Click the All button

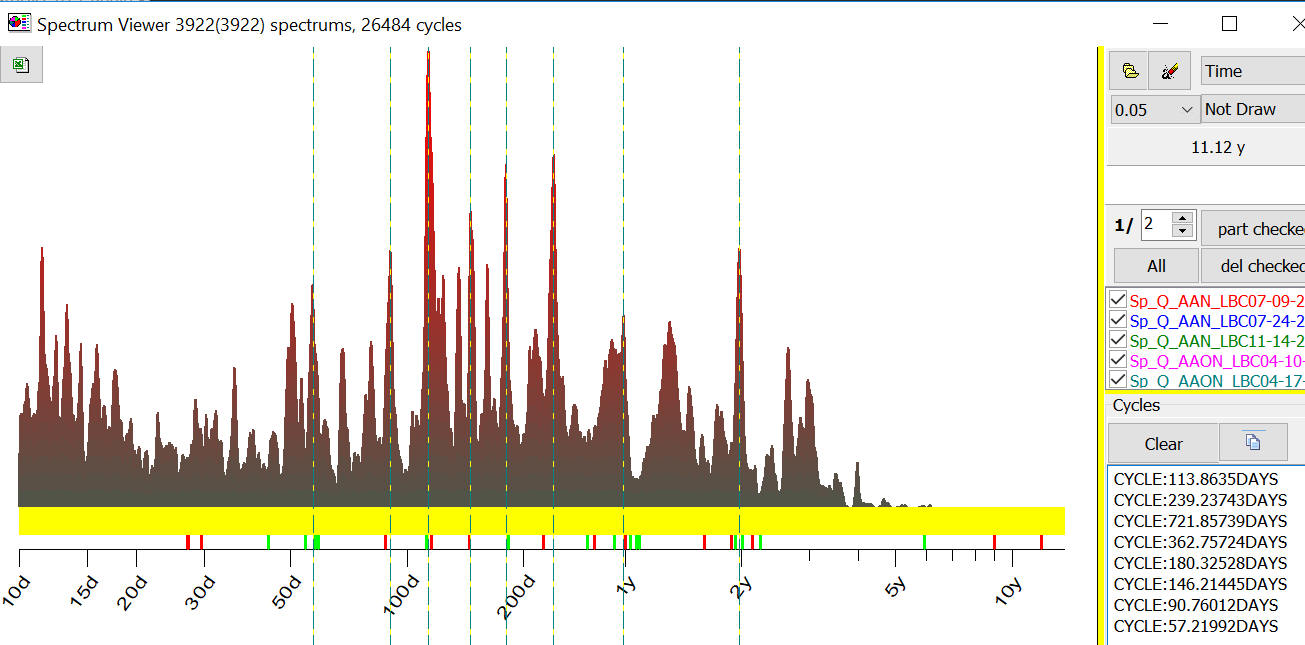[x=1156, y=266]
